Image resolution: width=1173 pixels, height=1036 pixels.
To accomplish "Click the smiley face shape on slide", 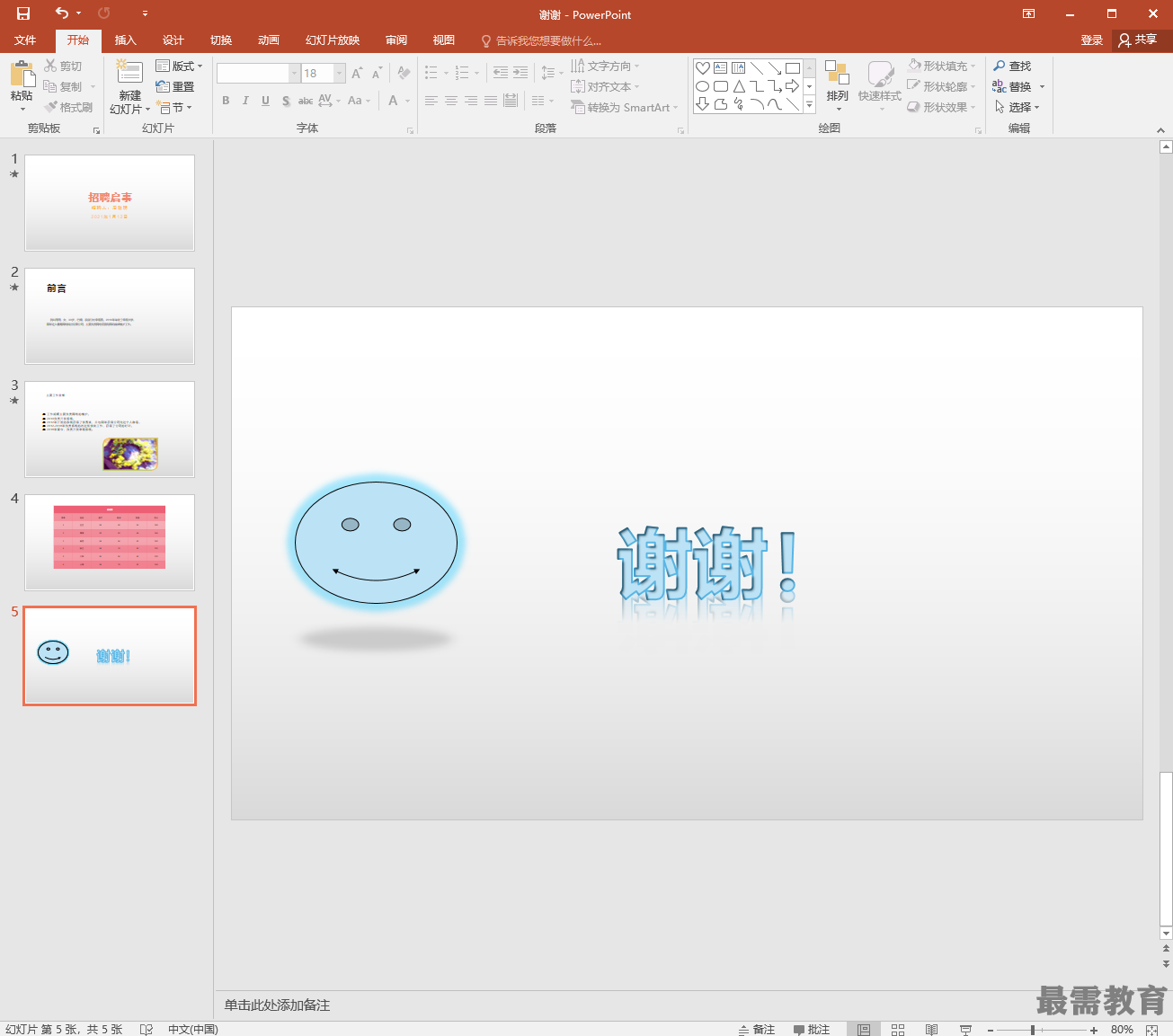I will [376, 543].
